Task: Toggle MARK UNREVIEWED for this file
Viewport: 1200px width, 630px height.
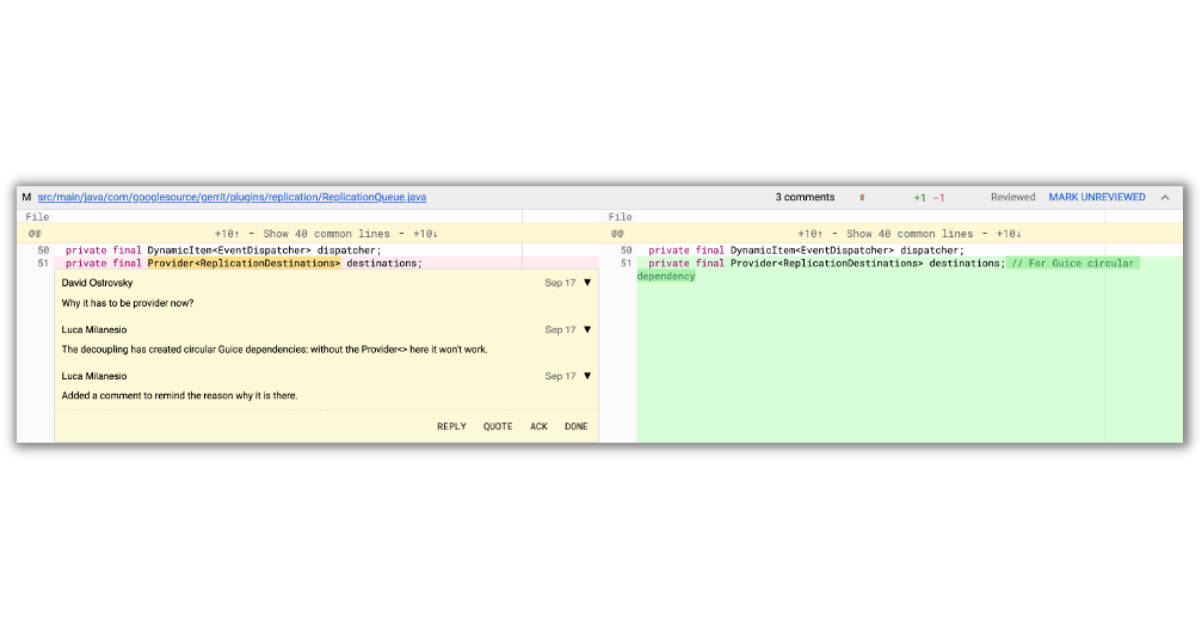Action: (x=1095, y=197)
